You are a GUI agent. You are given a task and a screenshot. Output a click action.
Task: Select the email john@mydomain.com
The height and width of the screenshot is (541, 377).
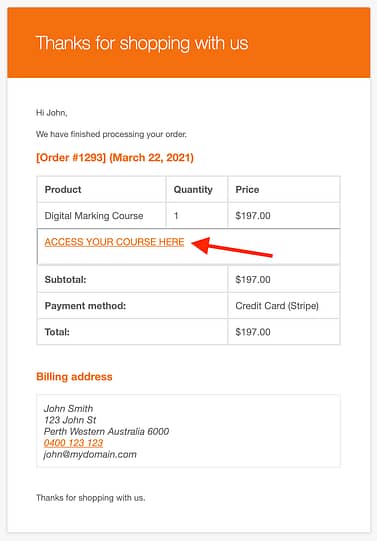(90, 454)
